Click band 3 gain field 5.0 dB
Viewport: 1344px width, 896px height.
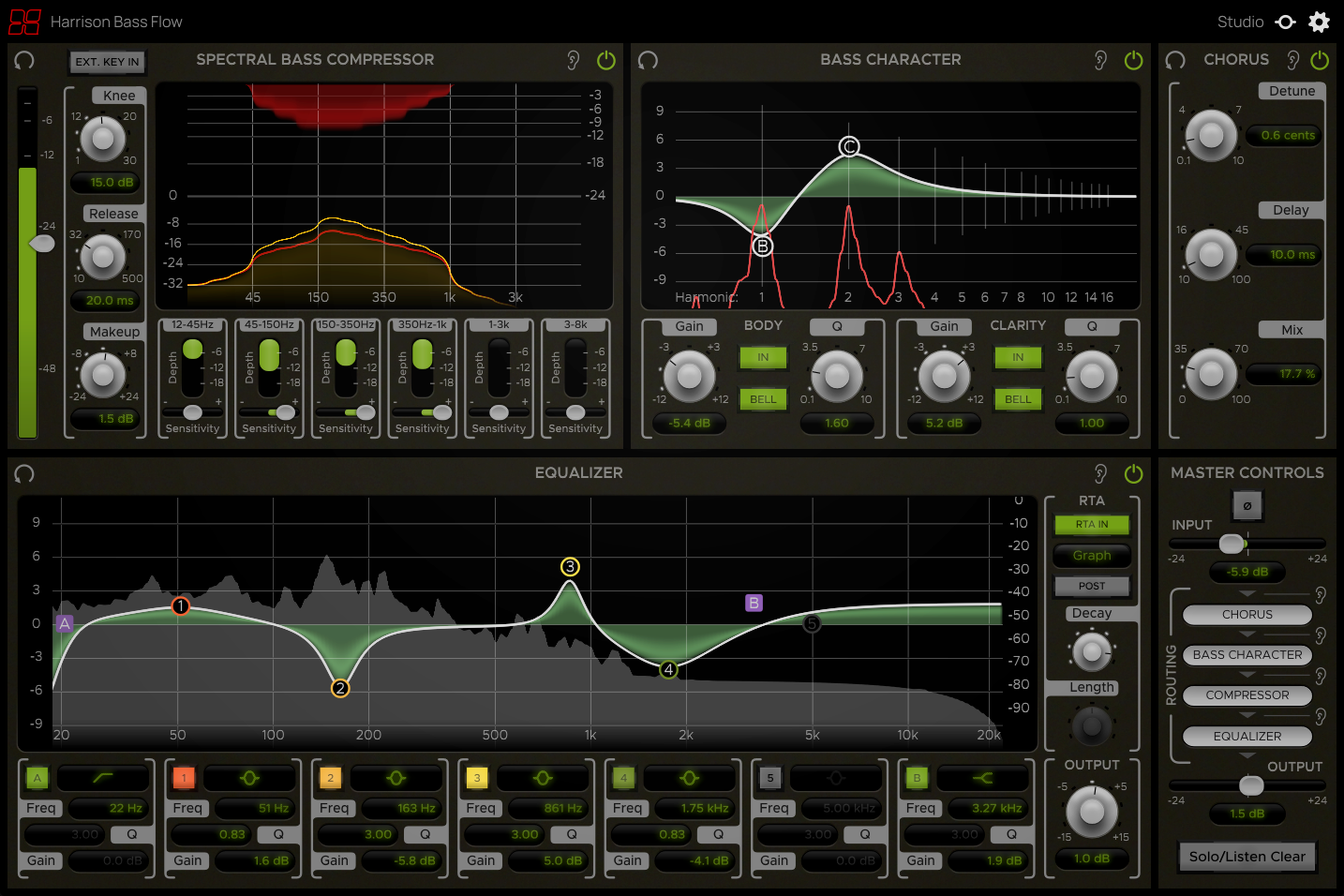[x=548, y=860]
